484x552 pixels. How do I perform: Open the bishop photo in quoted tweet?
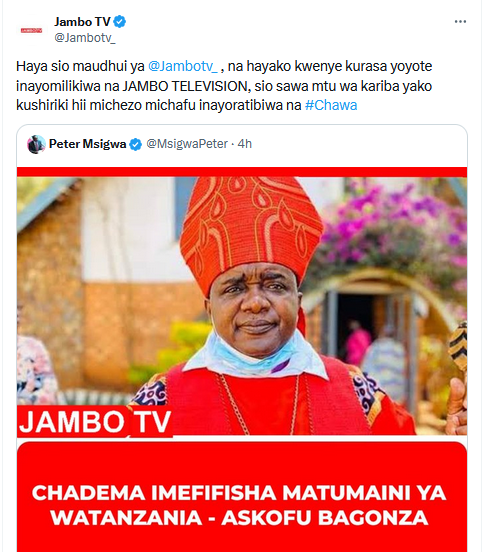pos(242,306)
